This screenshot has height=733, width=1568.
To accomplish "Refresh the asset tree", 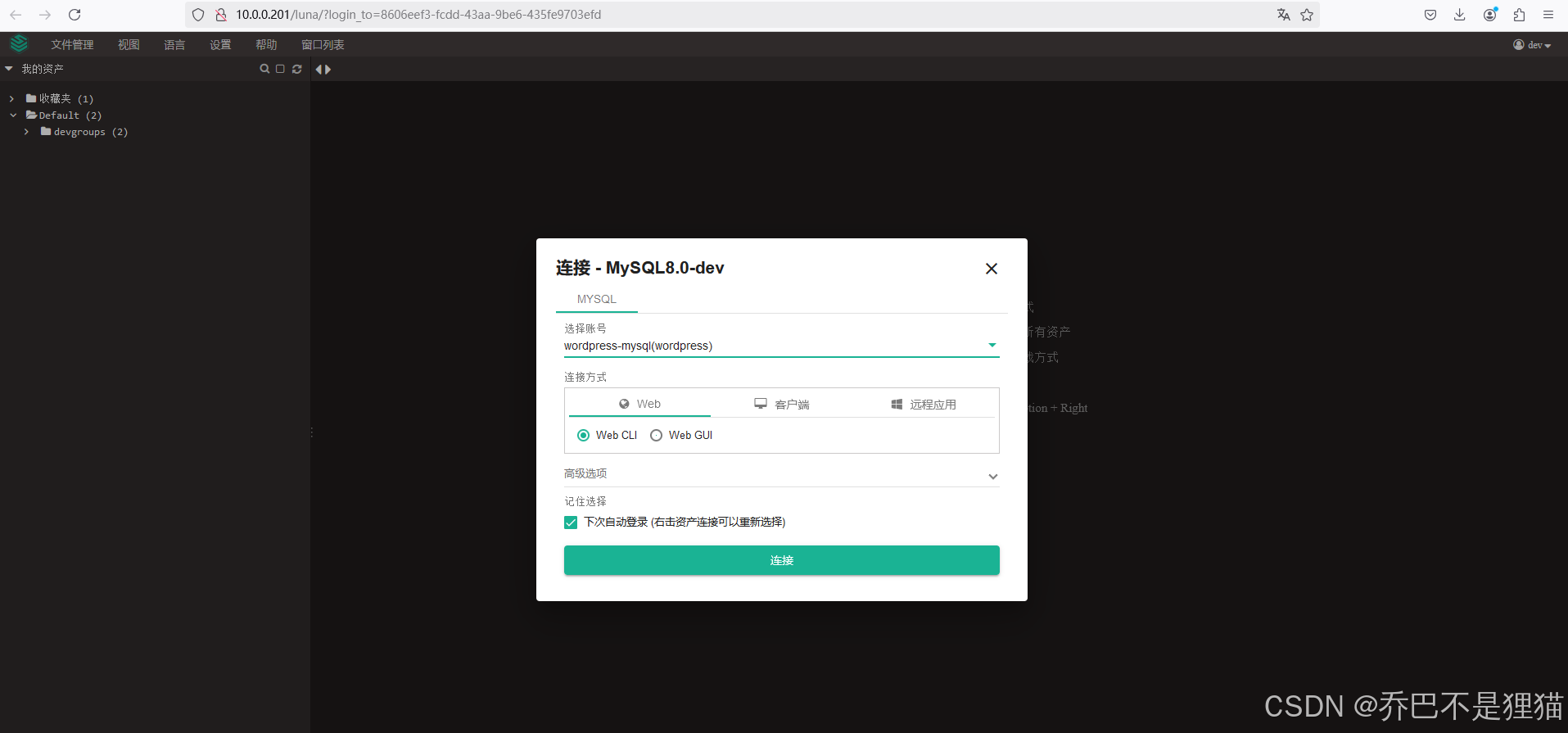I will [x=297, y=69].
